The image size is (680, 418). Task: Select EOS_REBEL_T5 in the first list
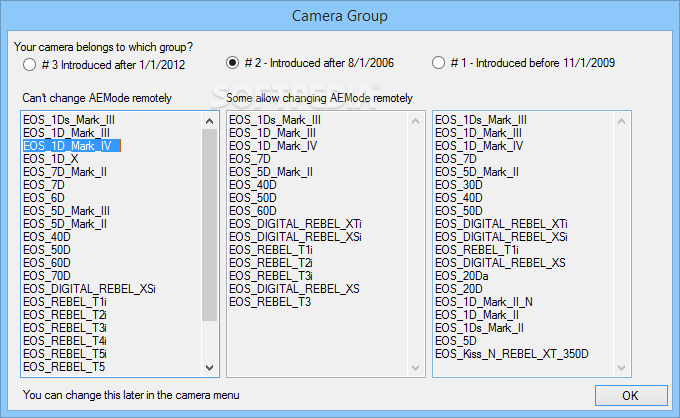point(64,367)
